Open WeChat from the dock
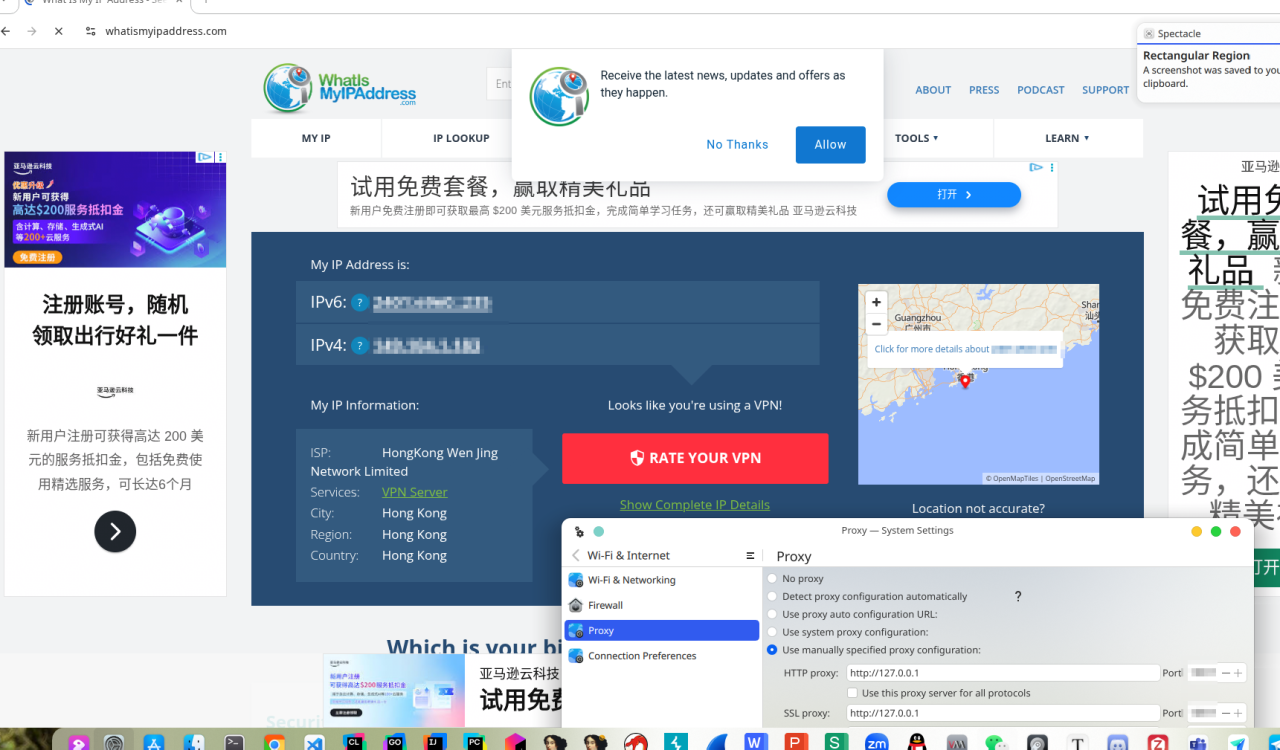Viewport: 1280px width, 750px height. [996, 742]
